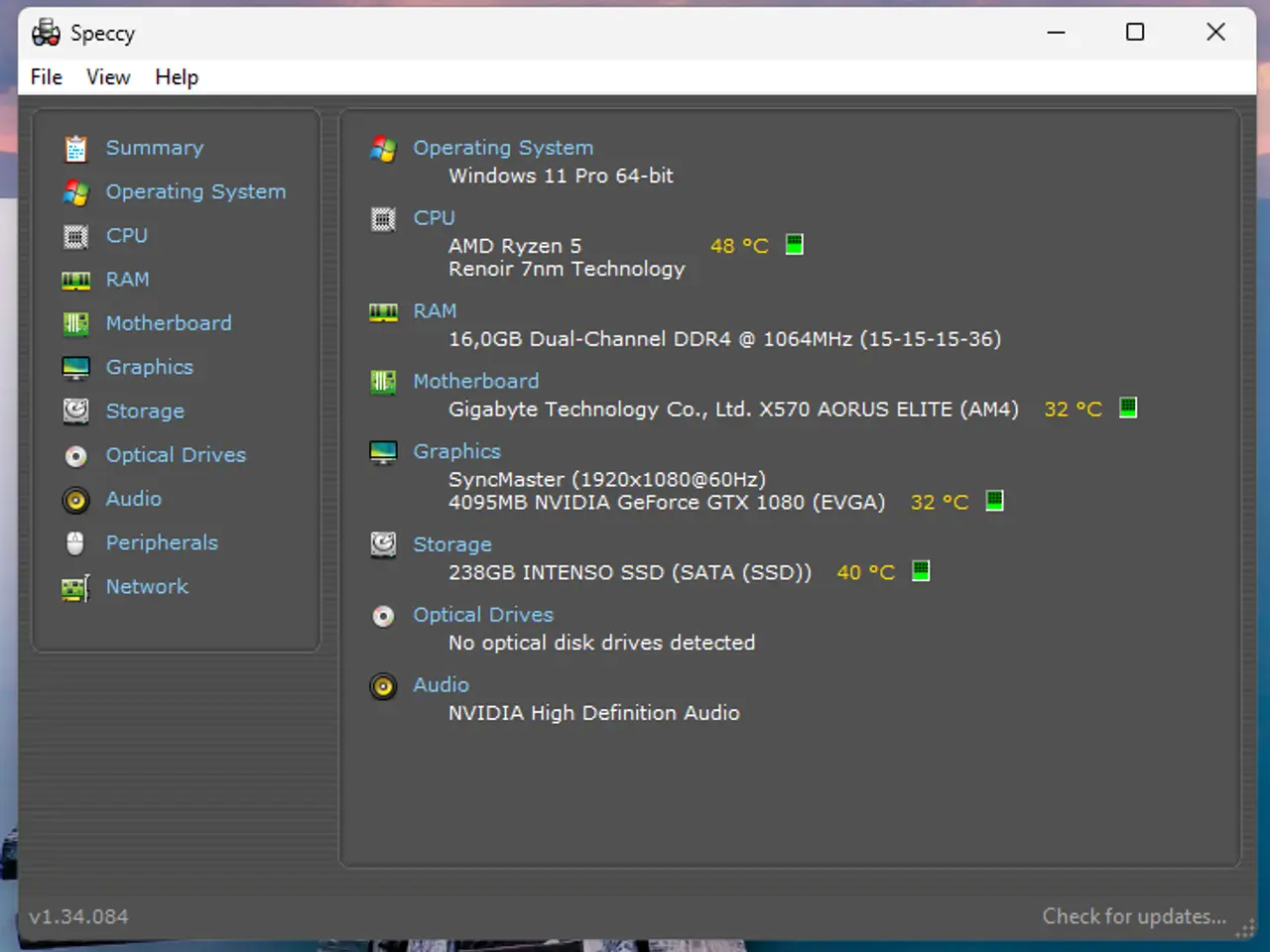Click the Optical Drives disc icon in sidebar
This screenshot has width=1270, height=952.
tap(76, 456)
